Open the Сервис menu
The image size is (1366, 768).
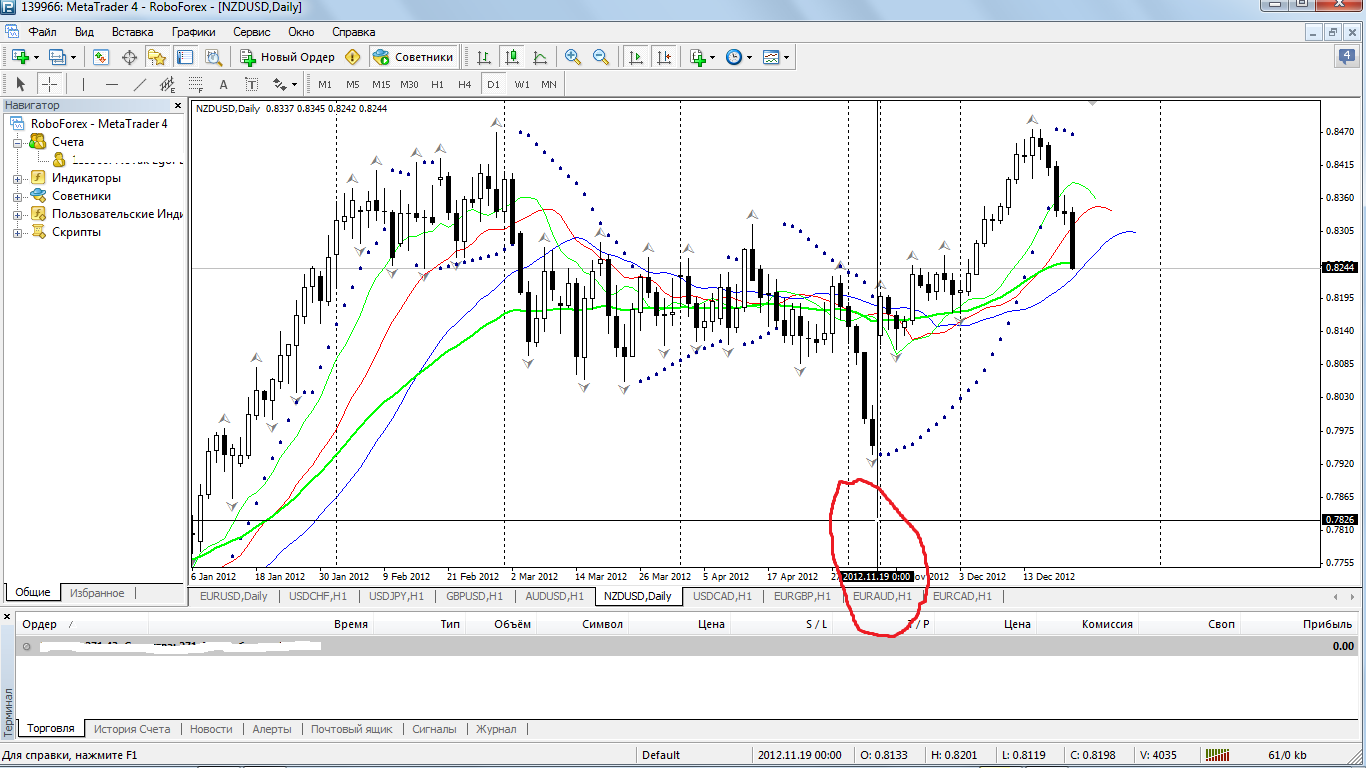point(251,32)
